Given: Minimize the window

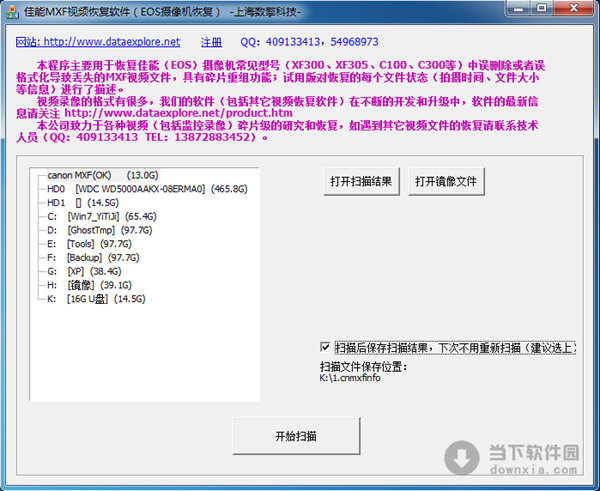Looking at the screenshot, I should click(519, 8).
